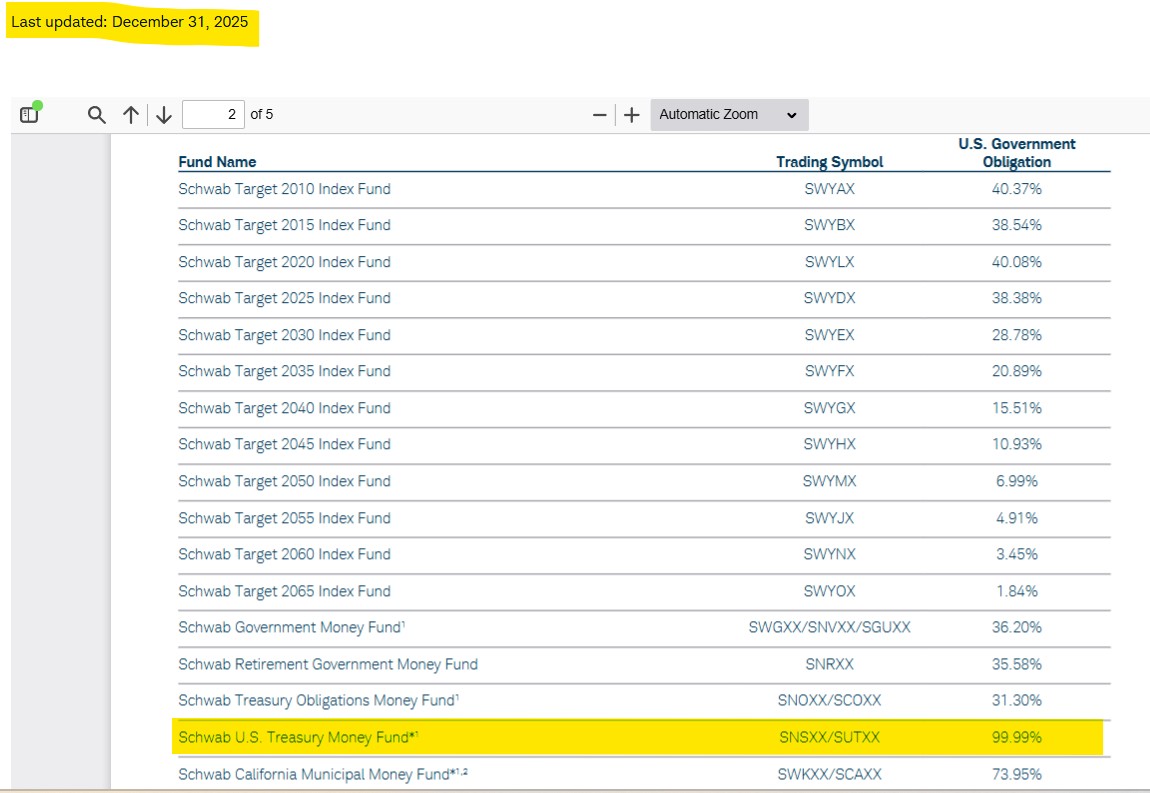Select Schwab Retirement Government Money Fund name
The image size is (1150, 793).
pos(328,664)
